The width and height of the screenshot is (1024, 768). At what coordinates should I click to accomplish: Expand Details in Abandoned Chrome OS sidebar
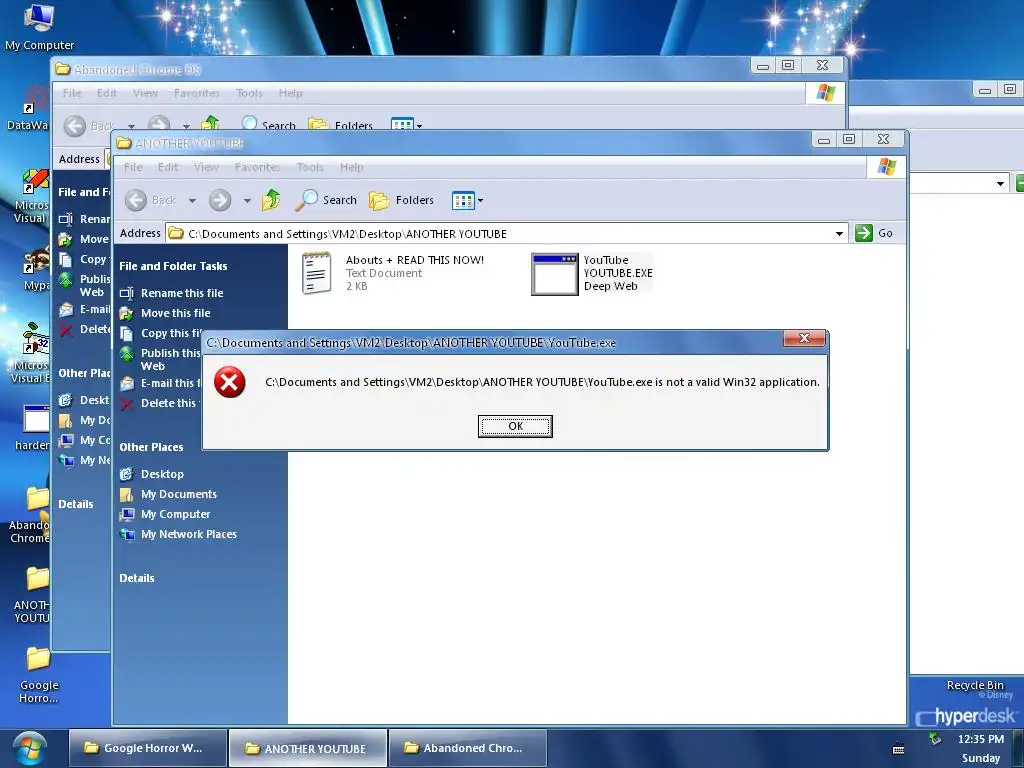76,504
